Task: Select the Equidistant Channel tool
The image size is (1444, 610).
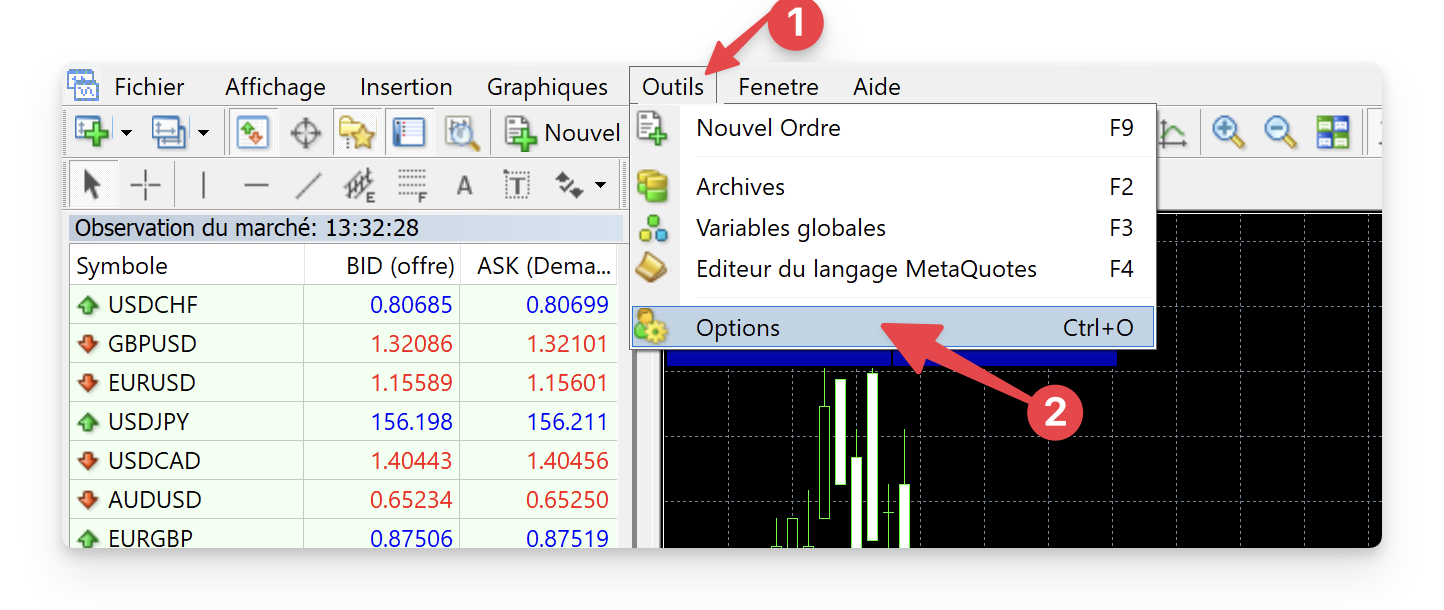Action: click(x=360, y=185)
